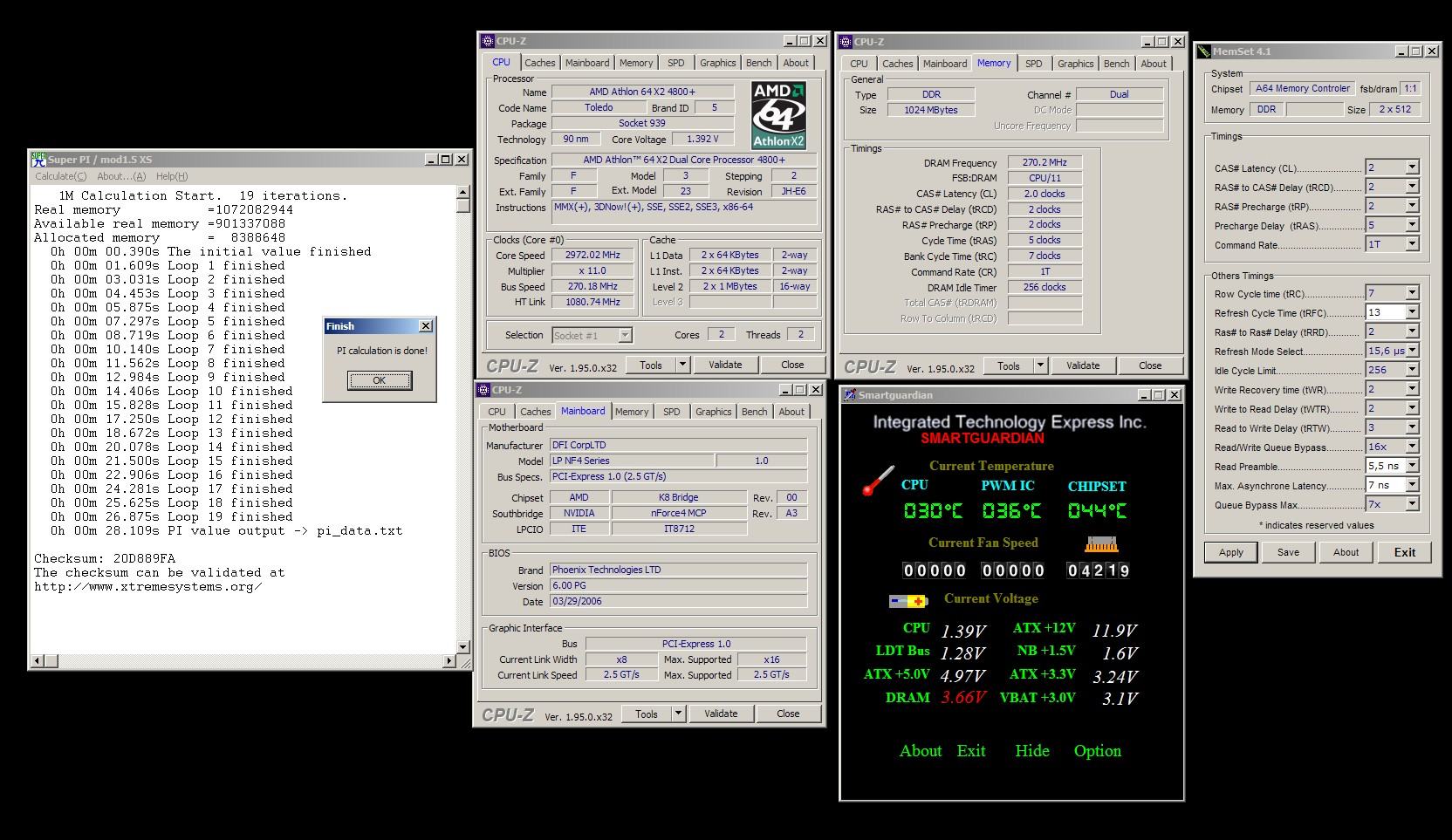
Task: Click the AMD Athlon 64 X2 logo
Action: click(x=779, y=116)
